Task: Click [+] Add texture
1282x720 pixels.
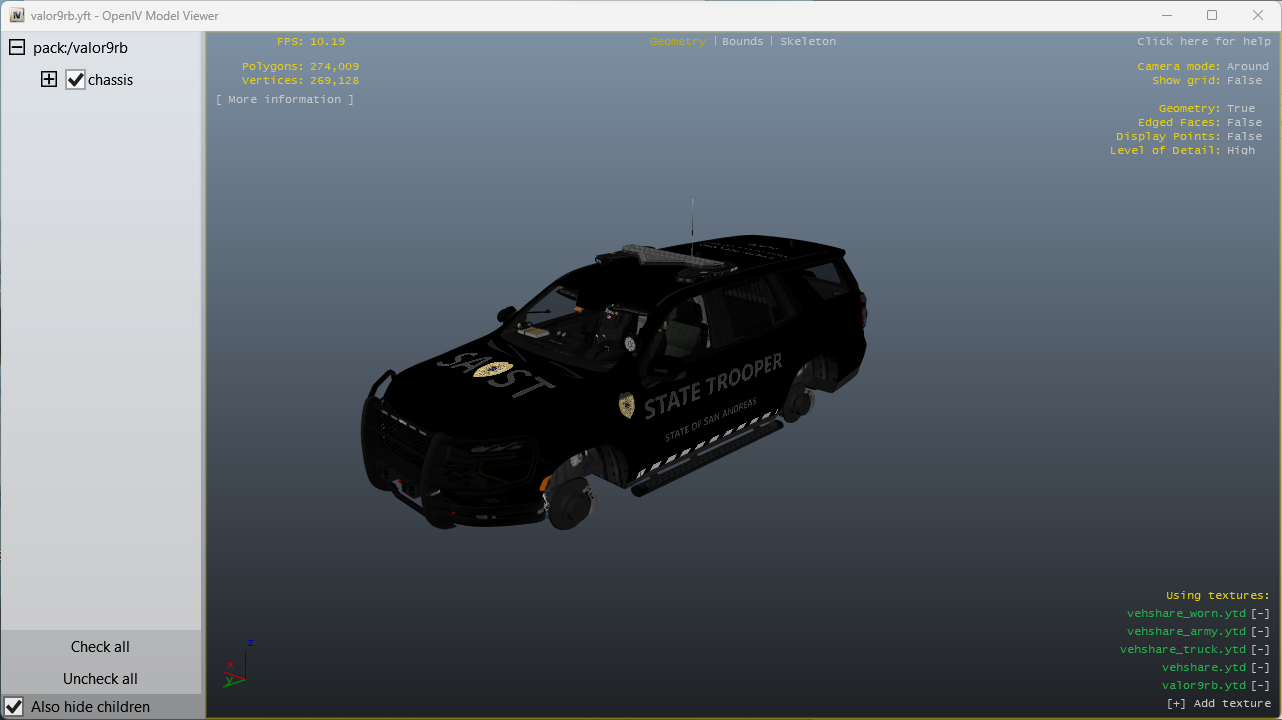Action: tap(1218, 704)
